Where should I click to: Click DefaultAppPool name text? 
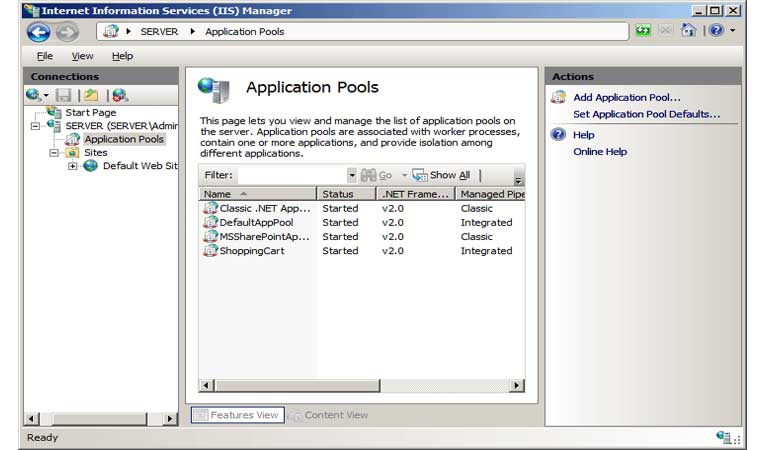[x=256, y=222]
